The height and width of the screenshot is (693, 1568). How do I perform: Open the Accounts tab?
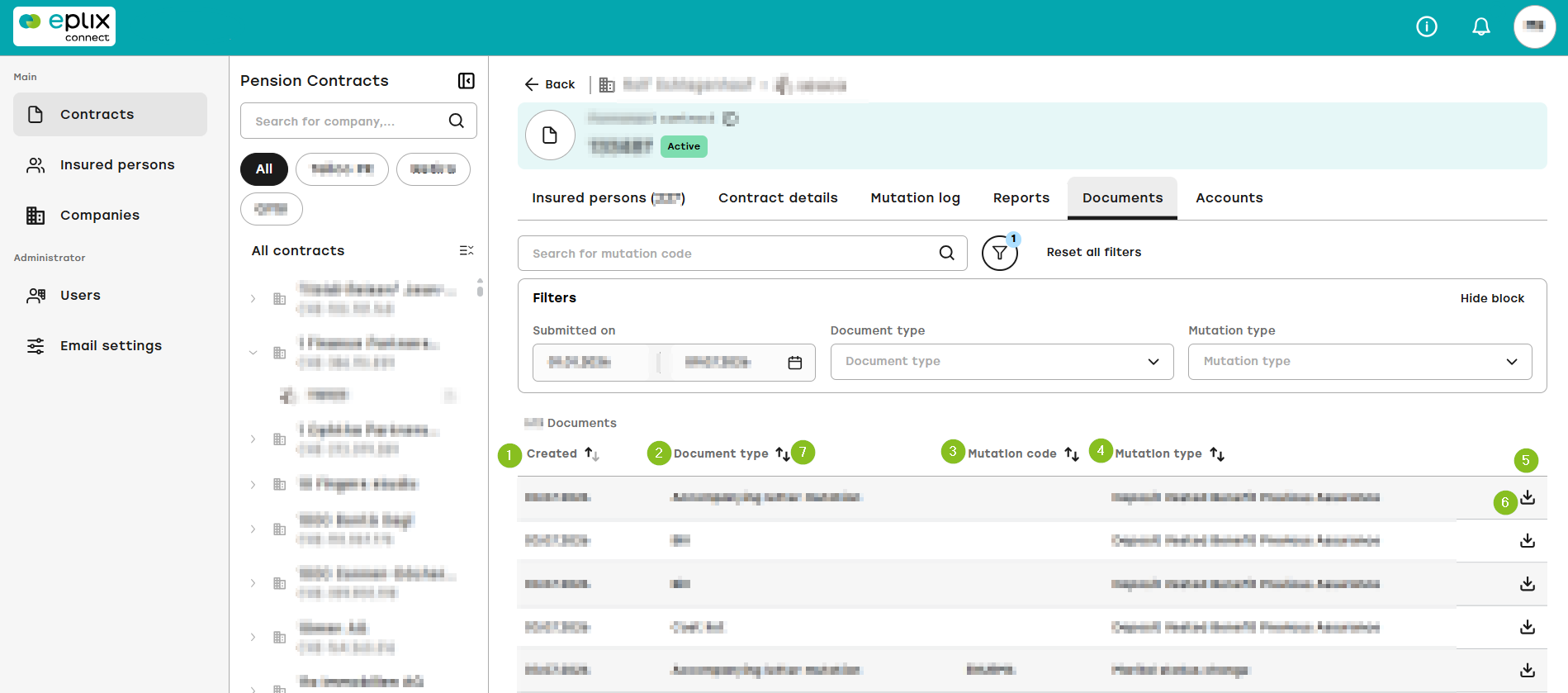[1229, 198]
